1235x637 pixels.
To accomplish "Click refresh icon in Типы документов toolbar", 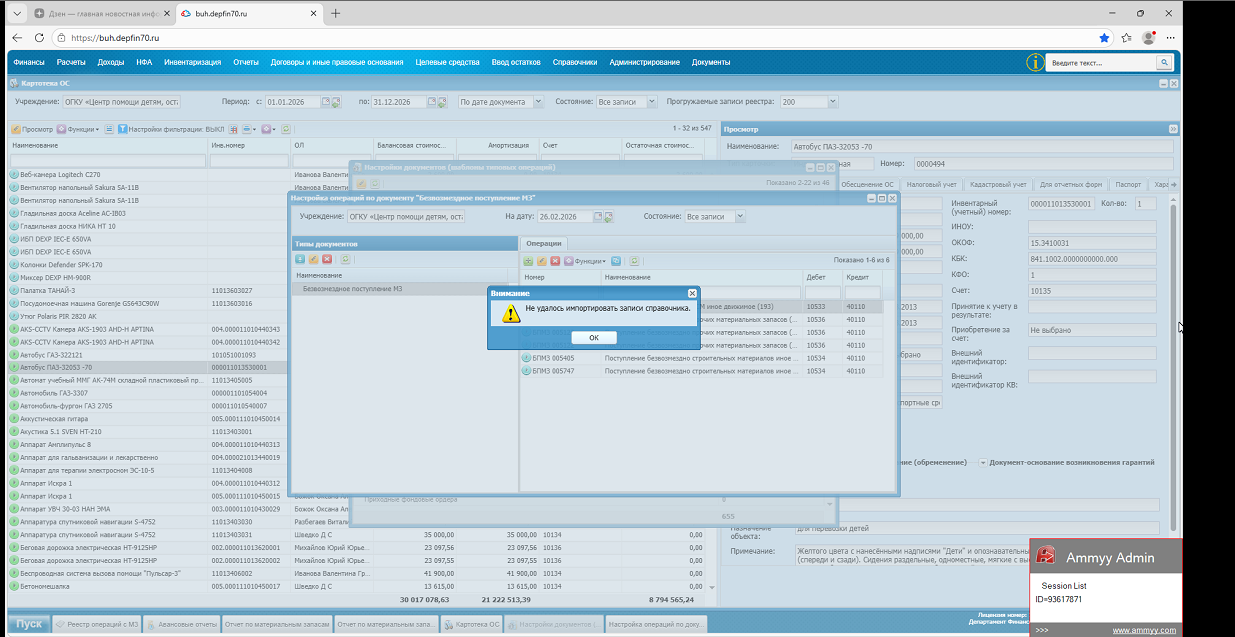I will (x=345, y=259).
